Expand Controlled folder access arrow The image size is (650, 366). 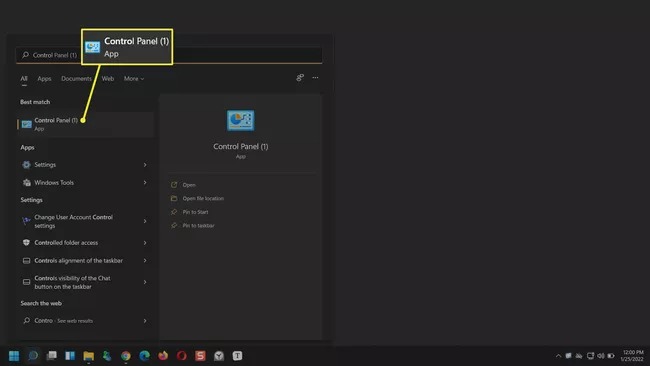click(x=145, y=242)
